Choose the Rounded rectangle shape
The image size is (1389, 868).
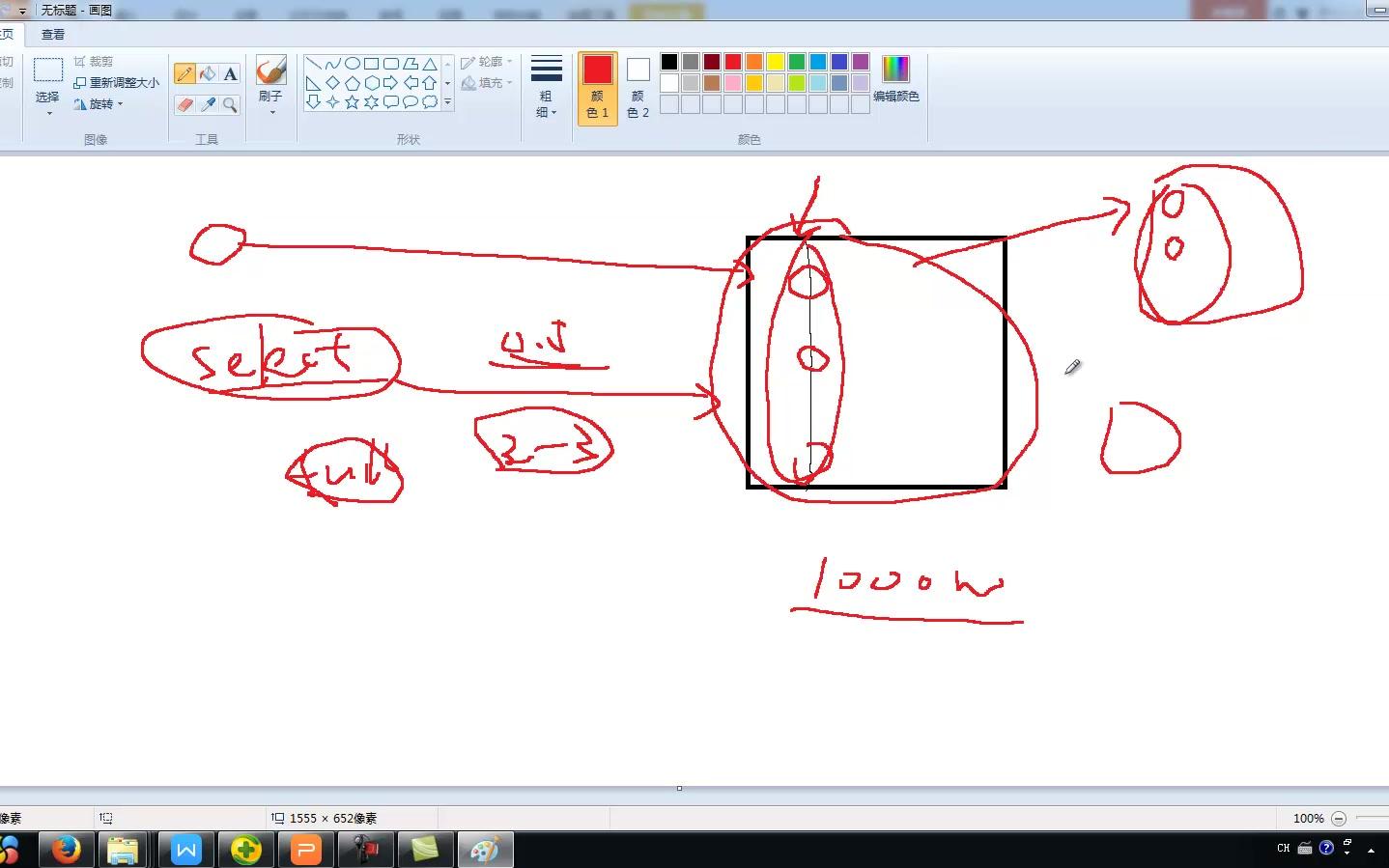(x=390, y=64)
